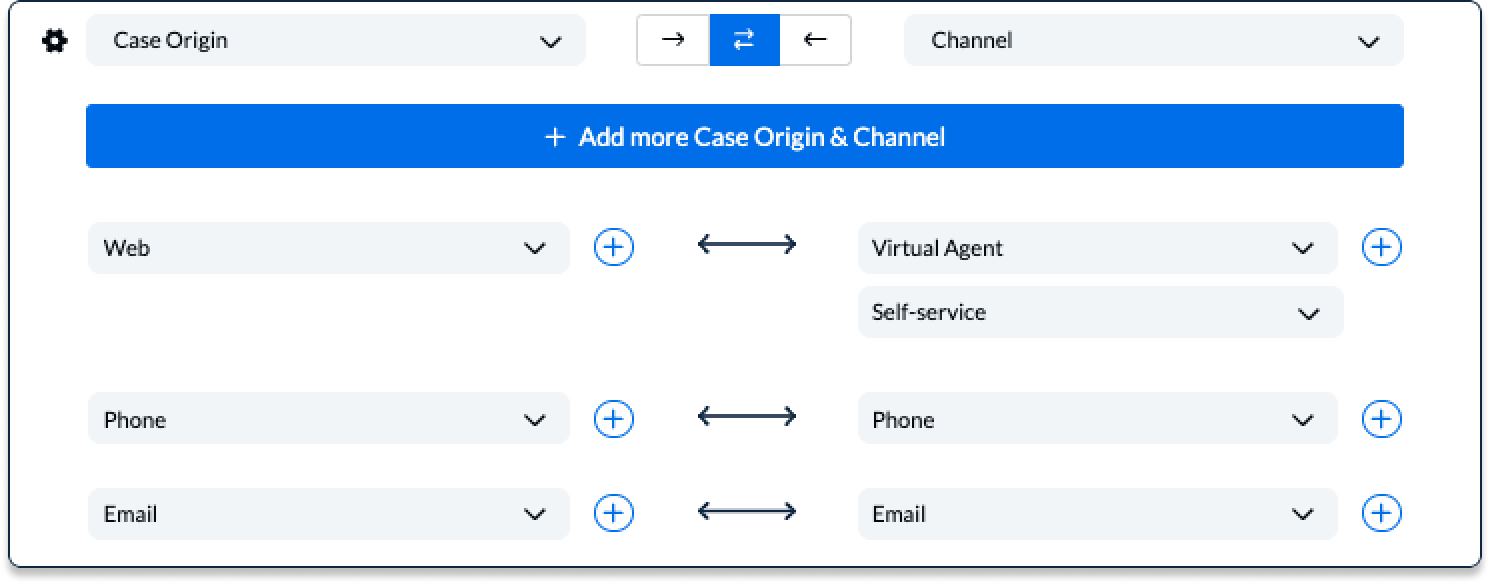Click the plus icon next to Phone origin
This screenshot has height=584, width=1490.
(613, 418)
